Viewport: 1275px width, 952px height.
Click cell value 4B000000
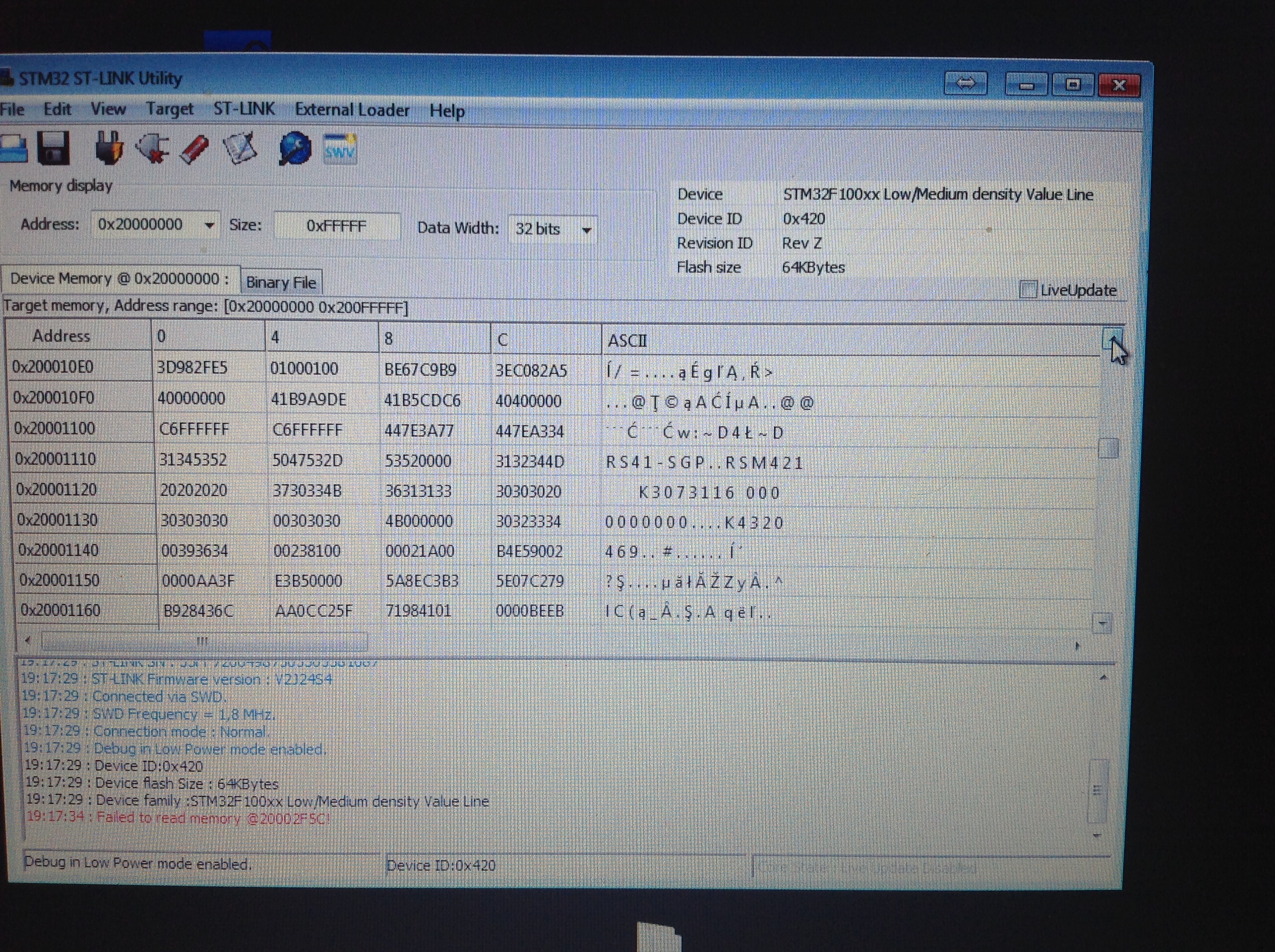pyautogui.click(x=419, y=521)
